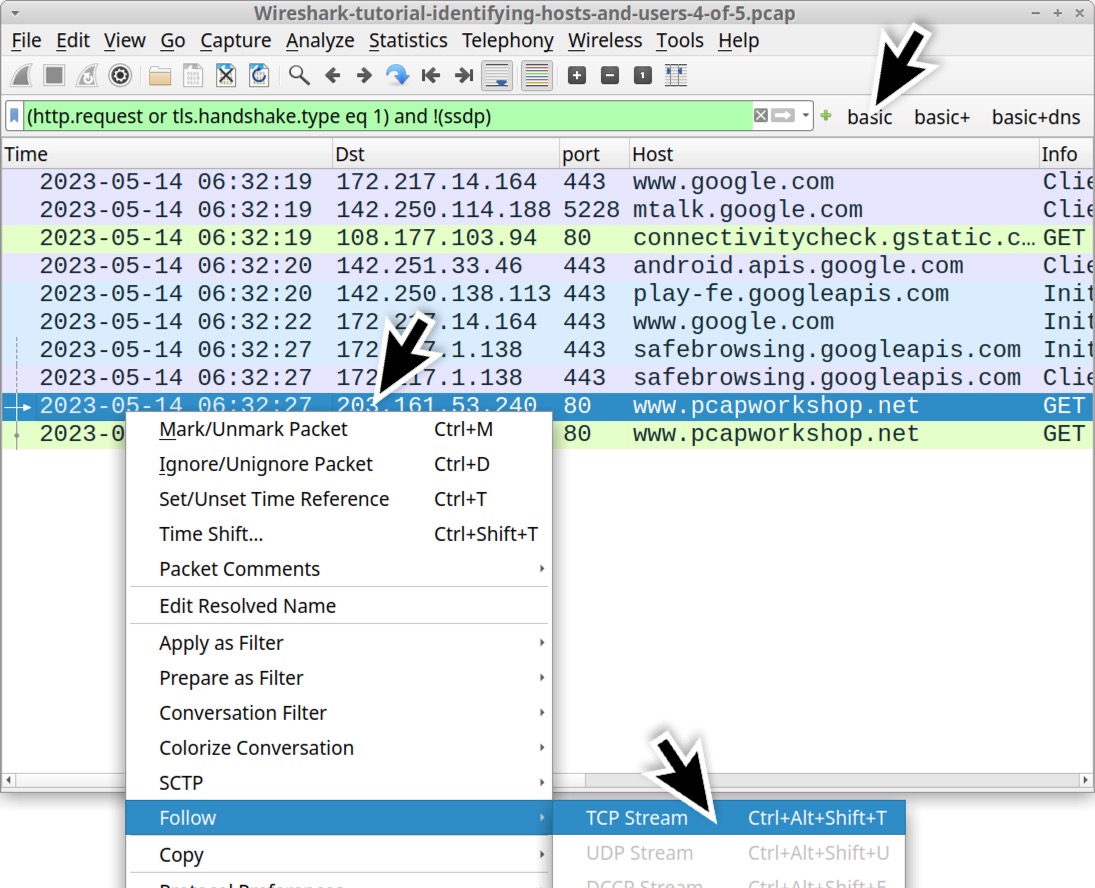Select connectivitycheck.gstatic.c… packet row
The height and width of the screenshot is (888, 1095).
point(548,238)
